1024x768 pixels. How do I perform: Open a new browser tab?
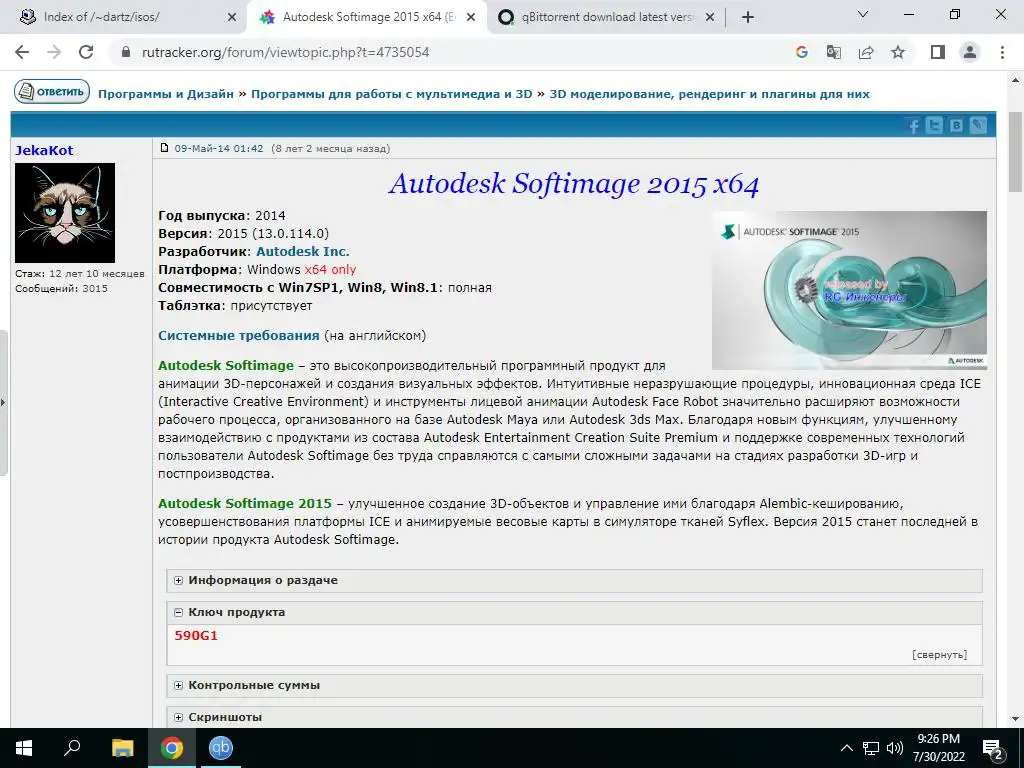748,18
